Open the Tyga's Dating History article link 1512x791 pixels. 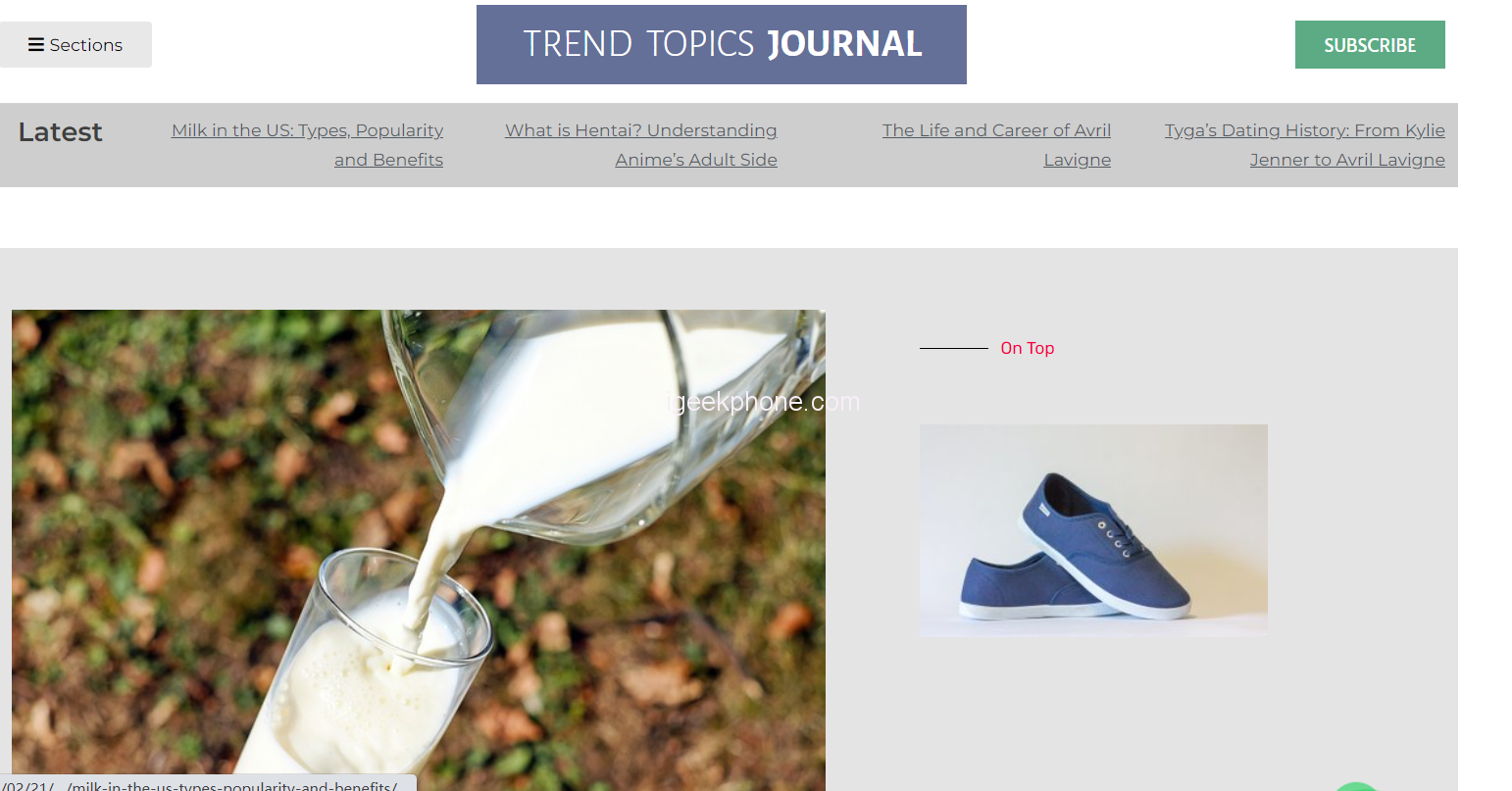(1304, 145)
